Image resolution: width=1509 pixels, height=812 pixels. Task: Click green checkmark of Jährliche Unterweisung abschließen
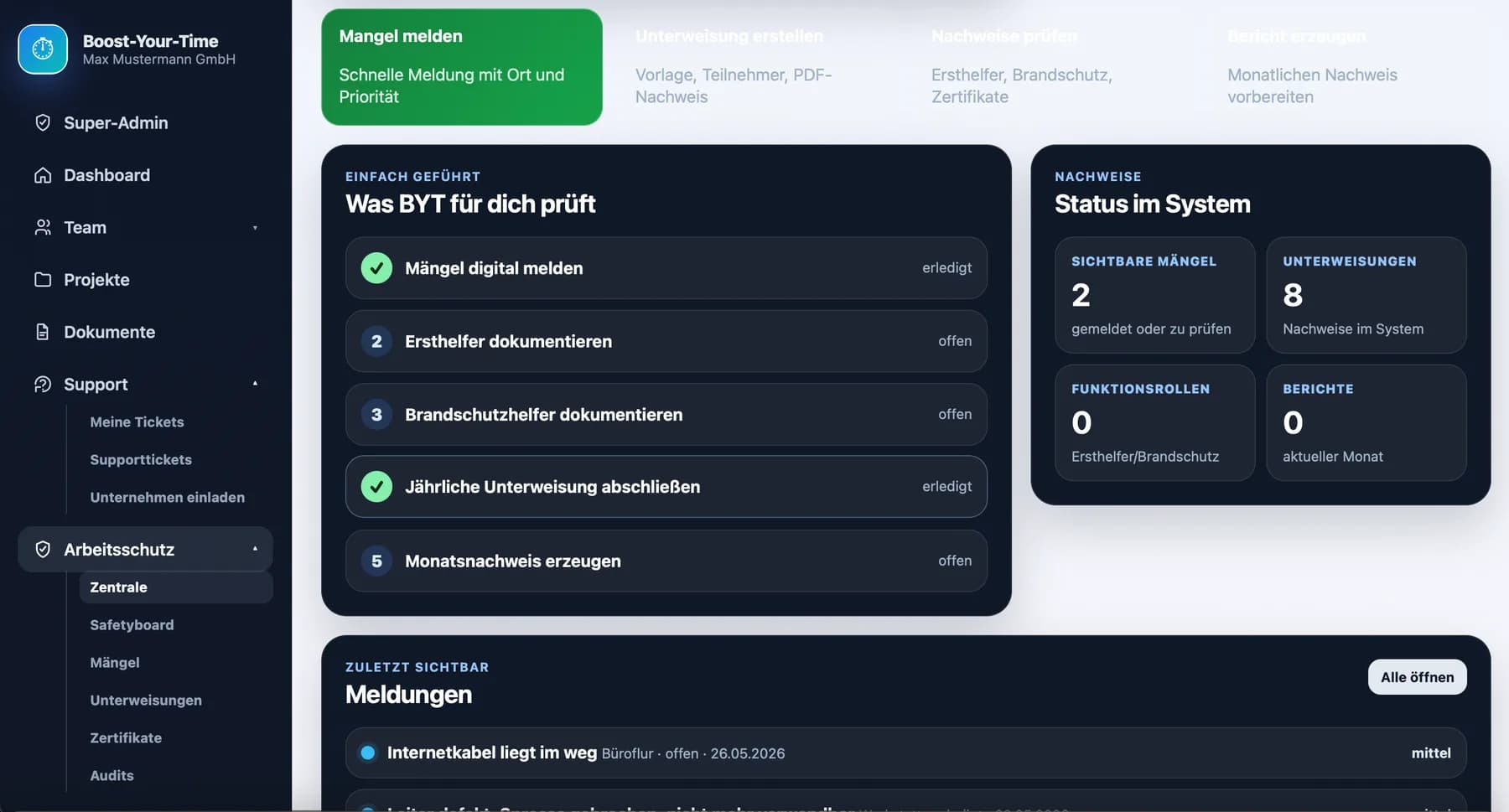[x=376, y=487]
